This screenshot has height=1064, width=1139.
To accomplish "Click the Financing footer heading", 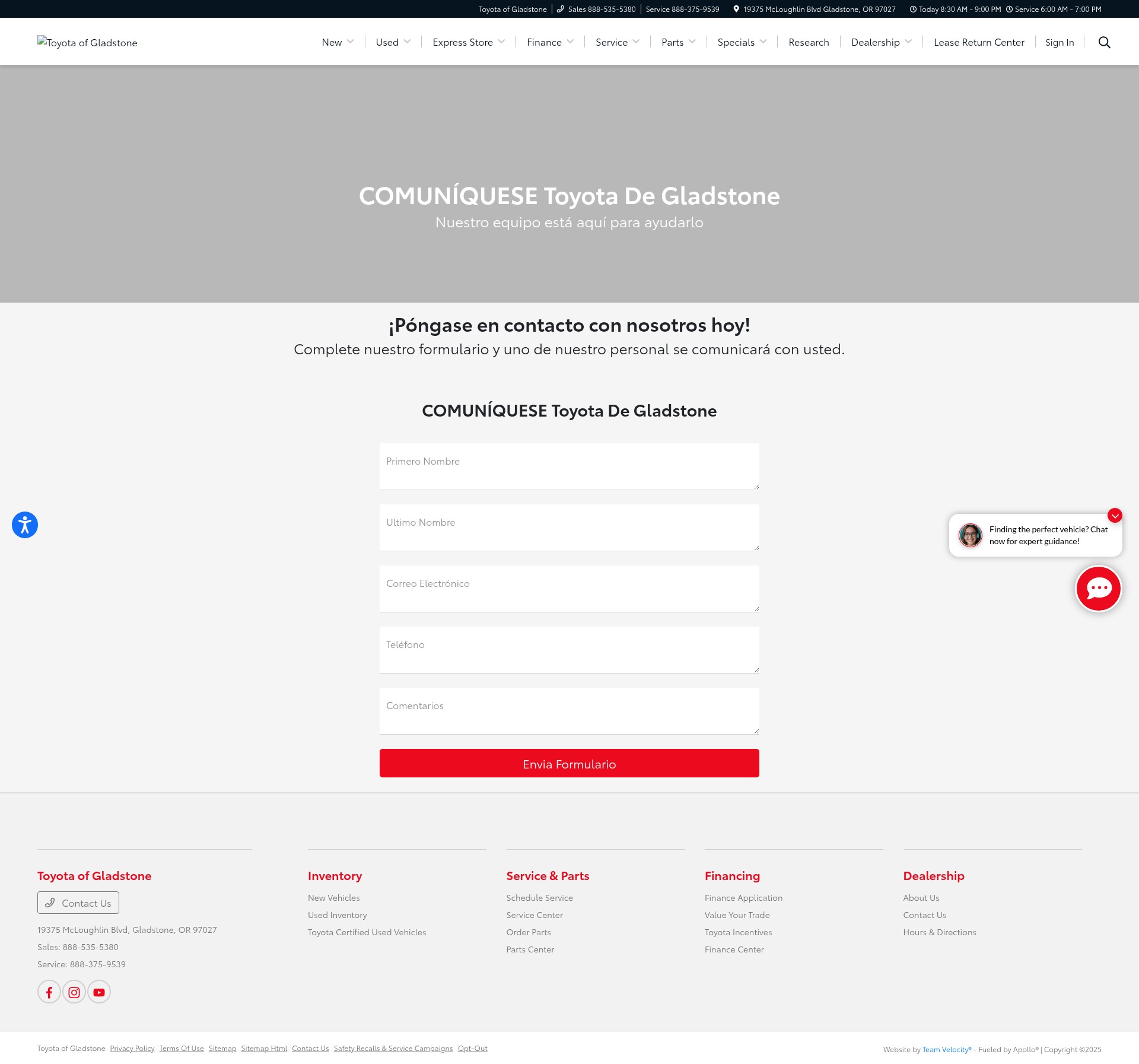I will [732, 876].
